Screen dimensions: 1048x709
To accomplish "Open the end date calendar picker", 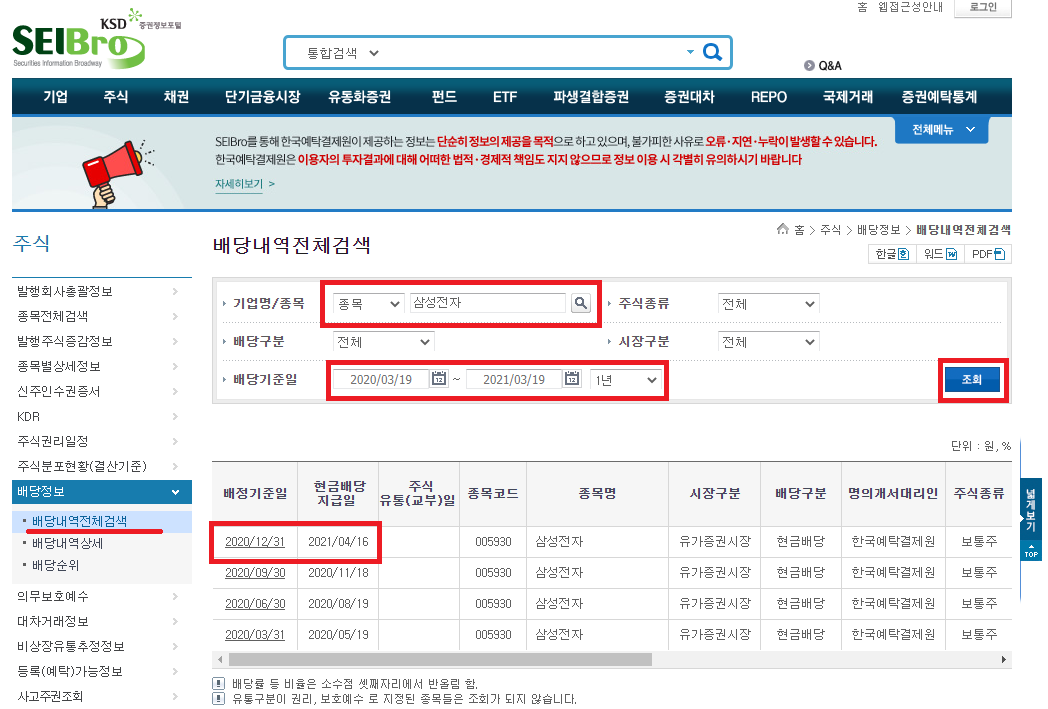I will click(x=572, y=379).
